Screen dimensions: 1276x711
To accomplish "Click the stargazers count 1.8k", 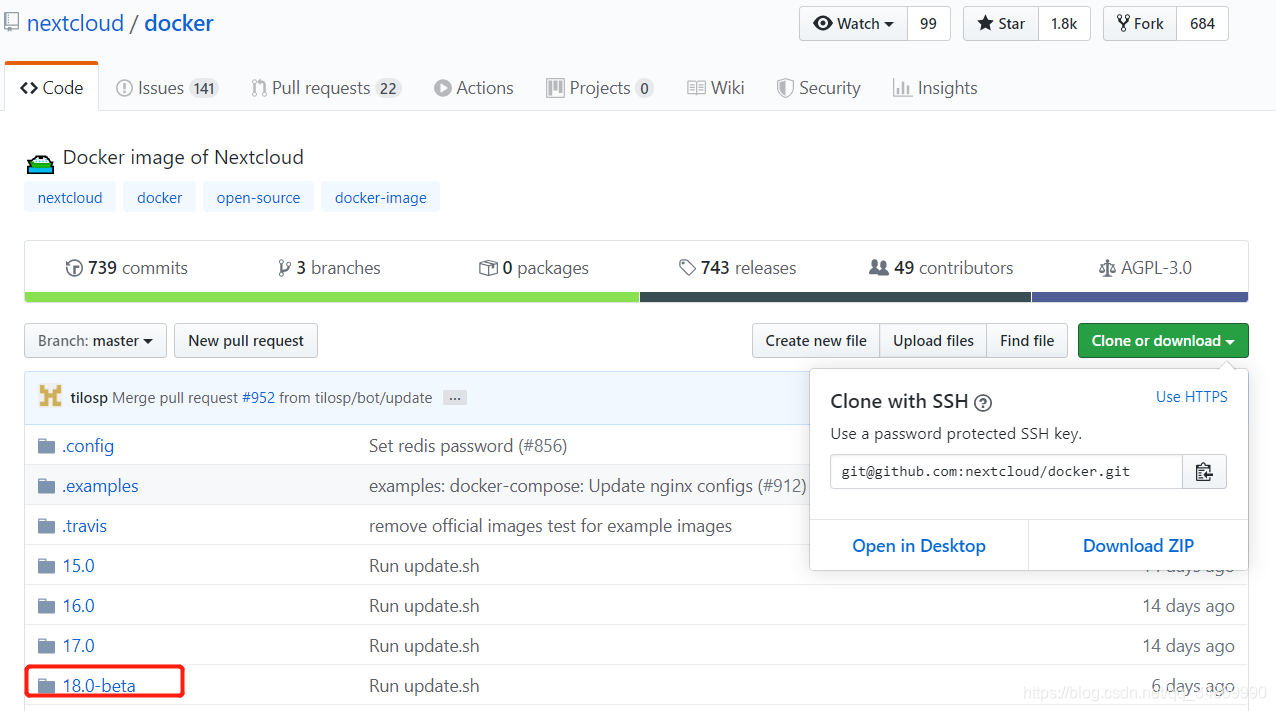I will 1064,24.
